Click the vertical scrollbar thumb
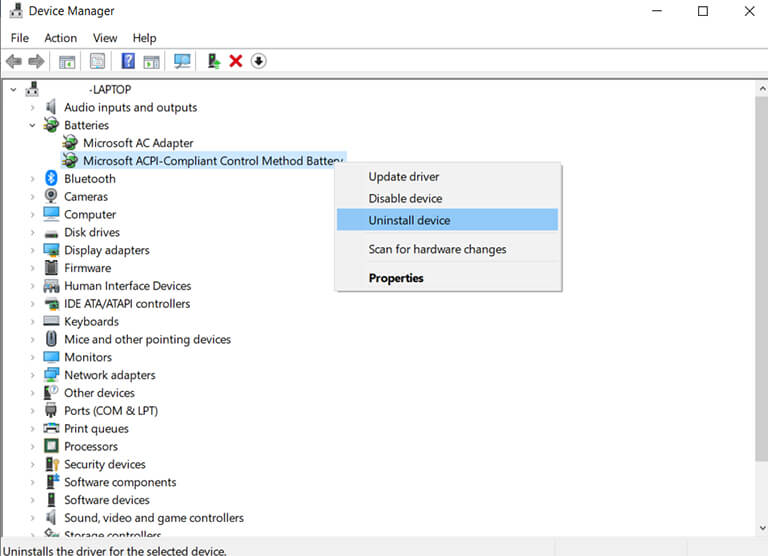 click(x=762, y=278)
